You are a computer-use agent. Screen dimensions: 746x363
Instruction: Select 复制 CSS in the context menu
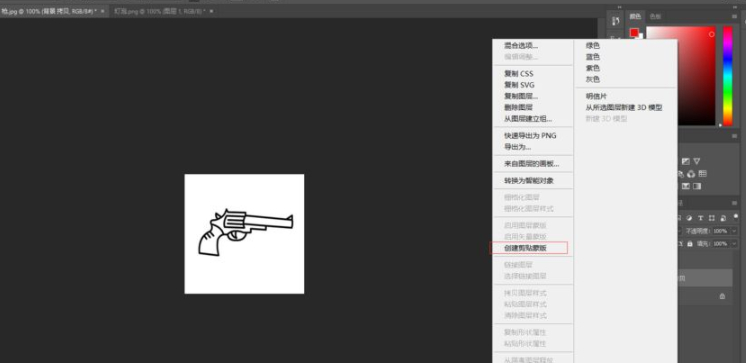(519, 74)
